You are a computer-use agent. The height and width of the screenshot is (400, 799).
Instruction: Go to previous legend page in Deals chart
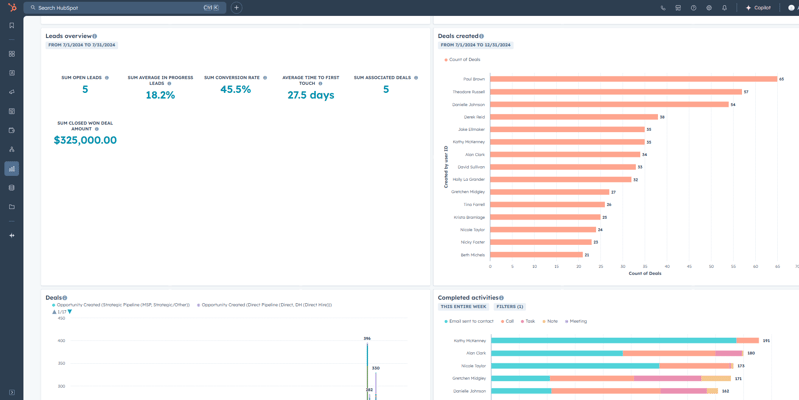click(54, 311)
